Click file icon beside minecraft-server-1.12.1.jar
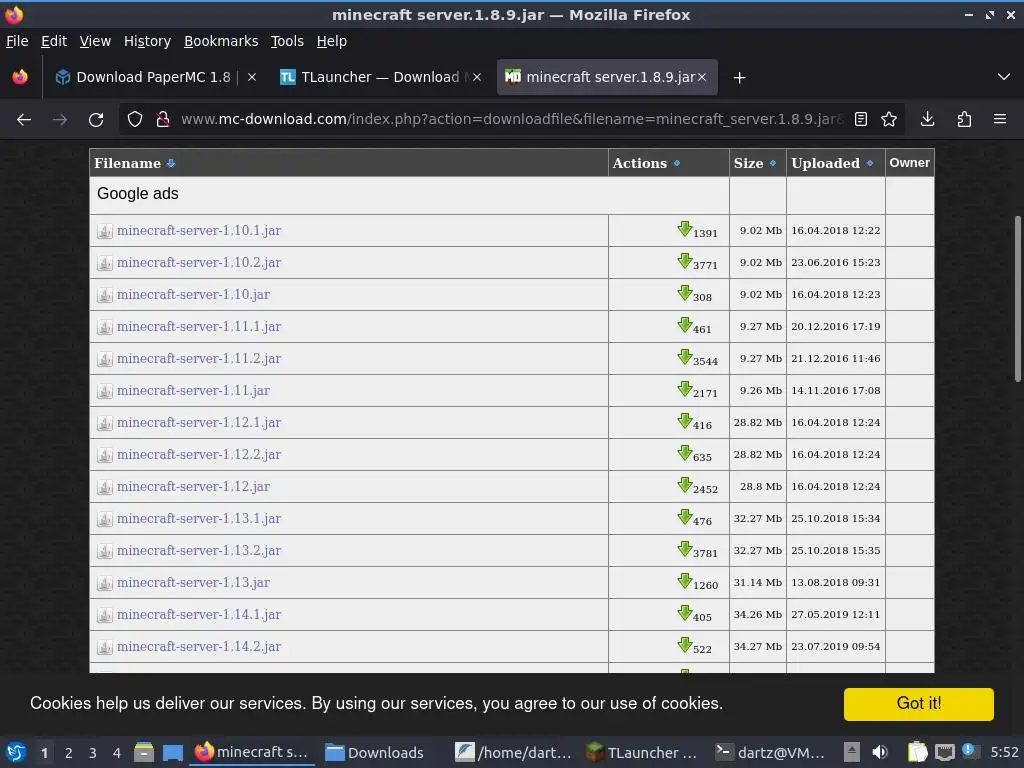 coord(104,423)
